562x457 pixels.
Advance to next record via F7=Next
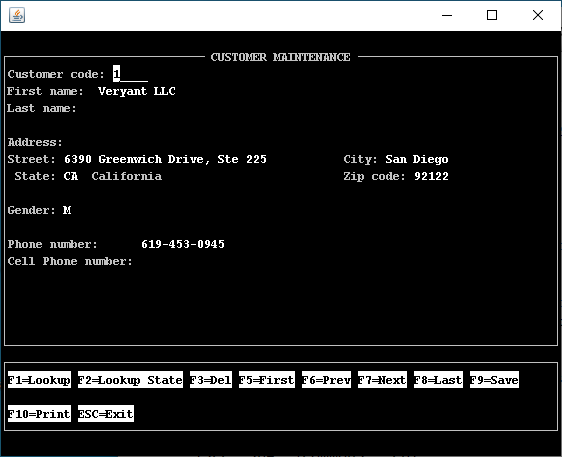pos(382,380)
